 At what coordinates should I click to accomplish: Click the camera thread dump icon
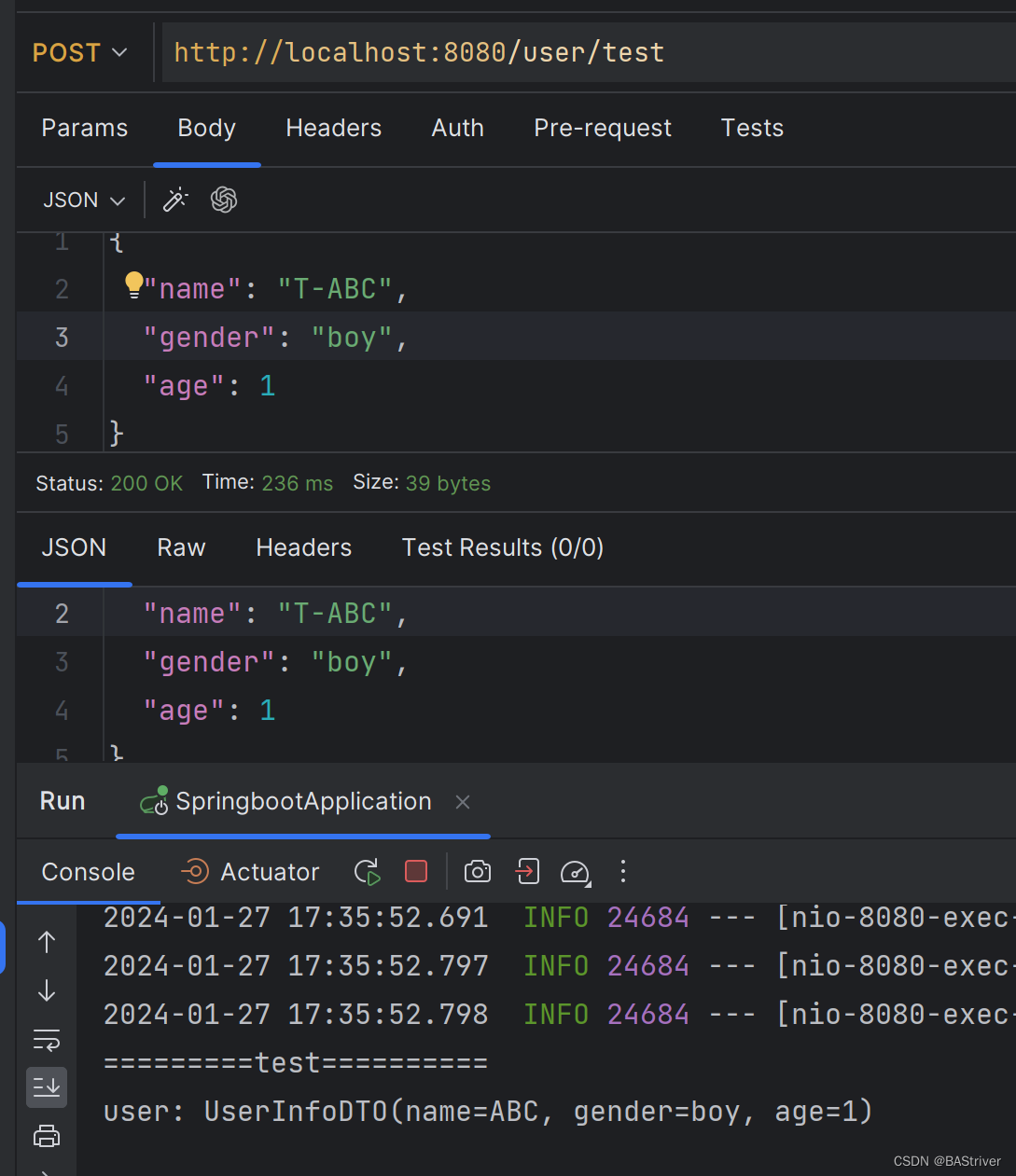point(478,872)
